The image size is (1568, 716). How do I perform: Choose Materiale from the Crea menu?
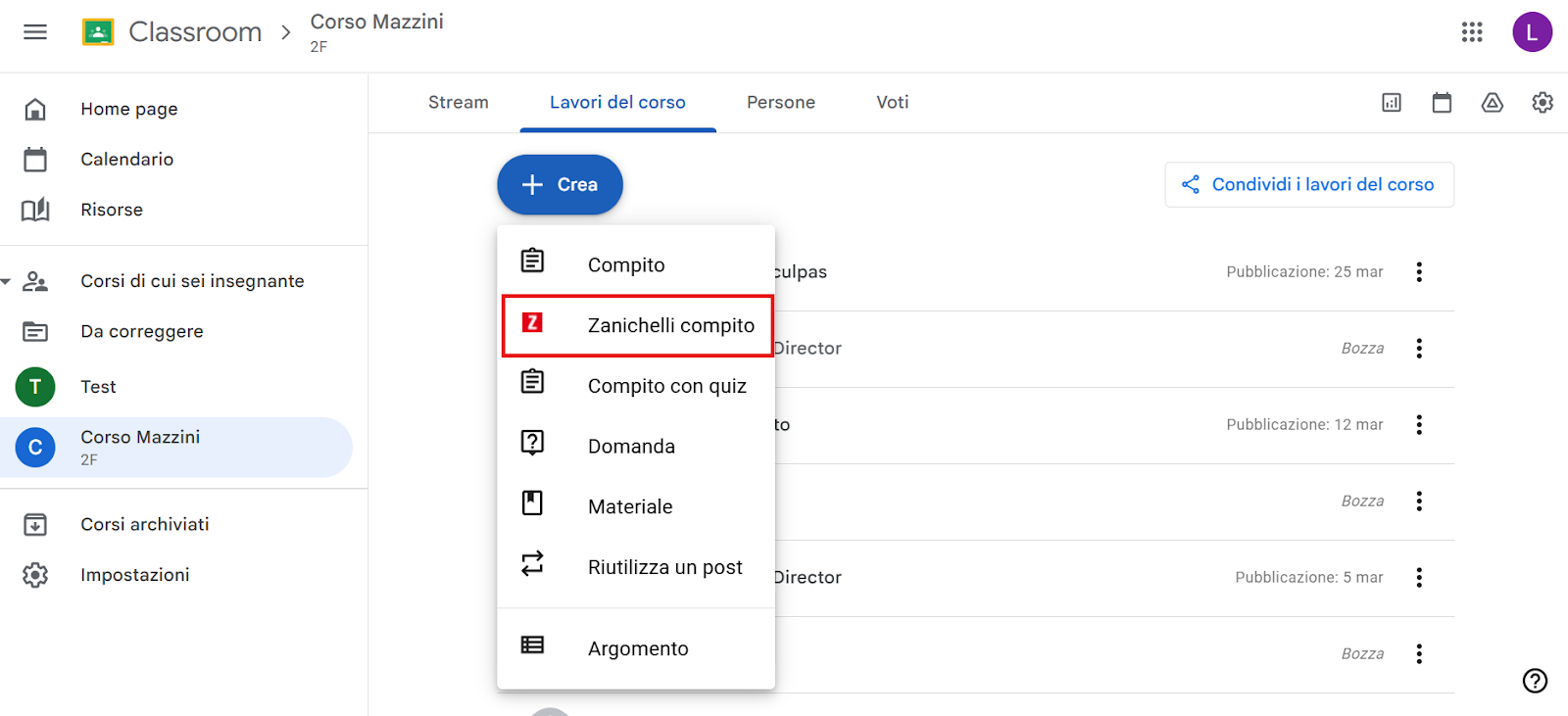pyautogui.click(x=636, y=506)
